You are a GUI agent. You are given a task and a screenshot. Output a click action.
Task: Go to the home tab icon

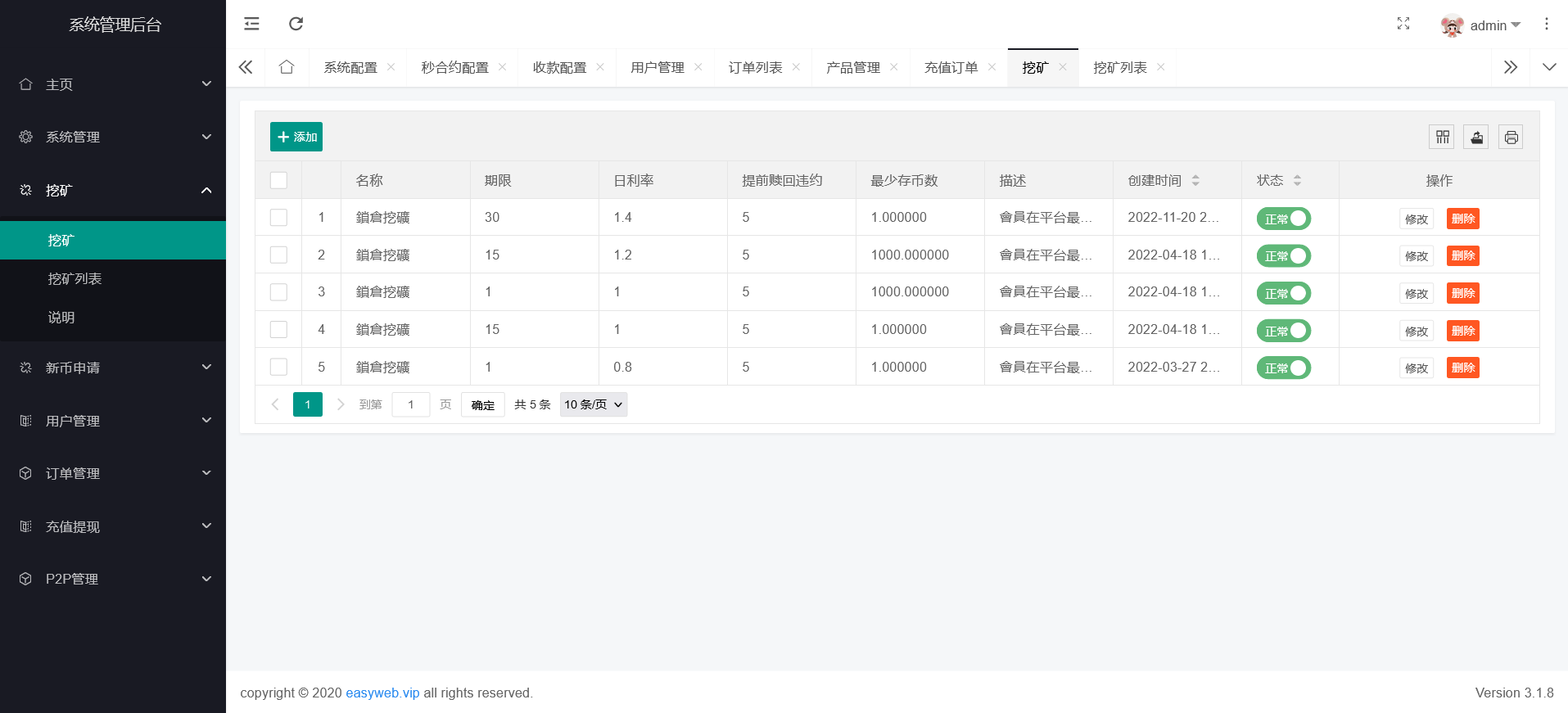click(287, 68)
